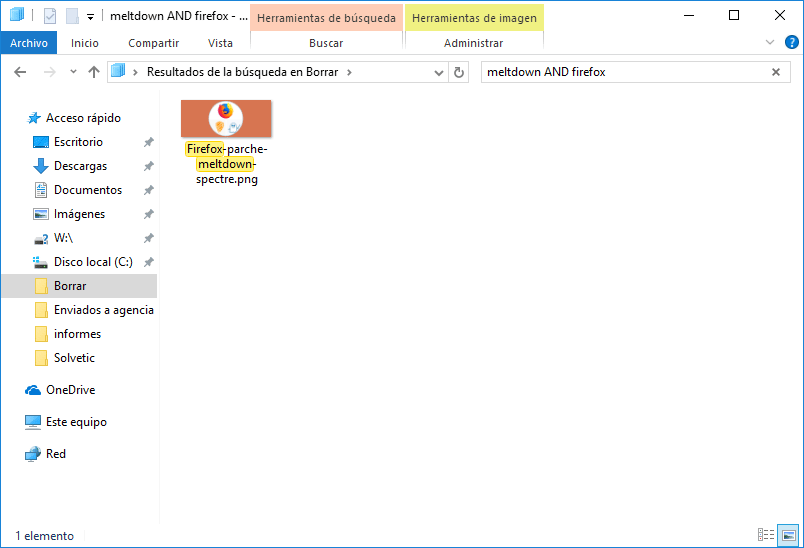Switch to details view in the status bar
The image size is (804, 548).
(766, 535)
